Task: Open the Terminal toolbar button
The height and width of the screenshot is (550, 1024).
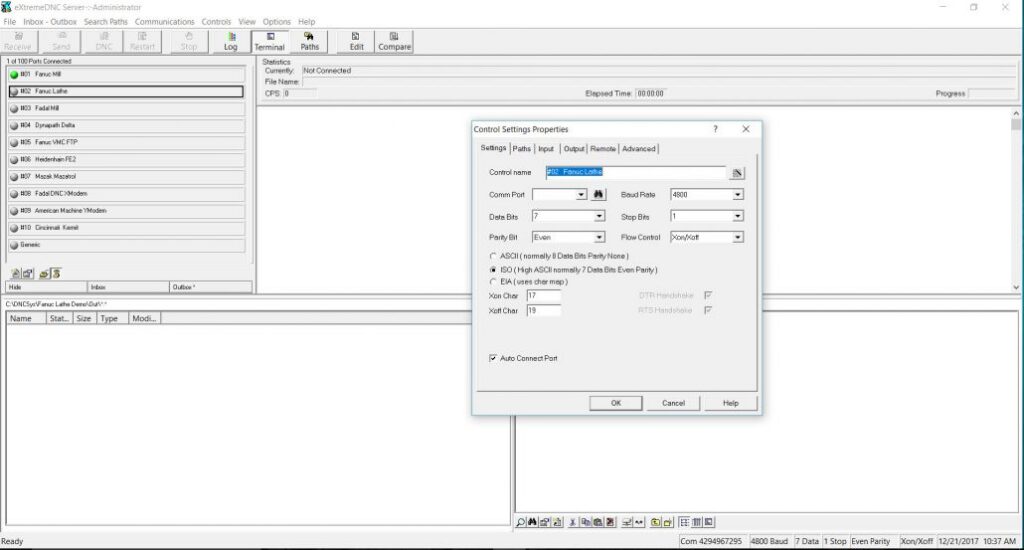Action: [x=269, y=41]
